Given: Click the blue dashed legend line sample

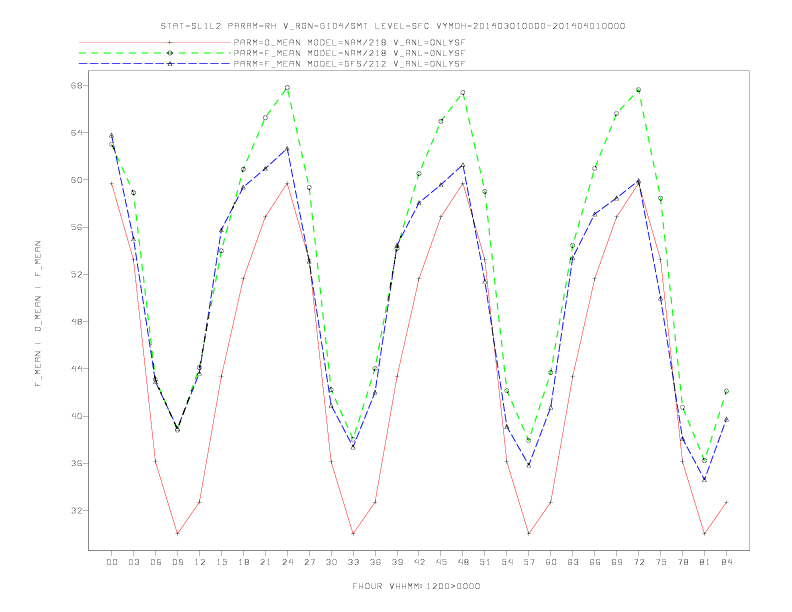Looking at the screenshot, I should (x=155, y=64).
